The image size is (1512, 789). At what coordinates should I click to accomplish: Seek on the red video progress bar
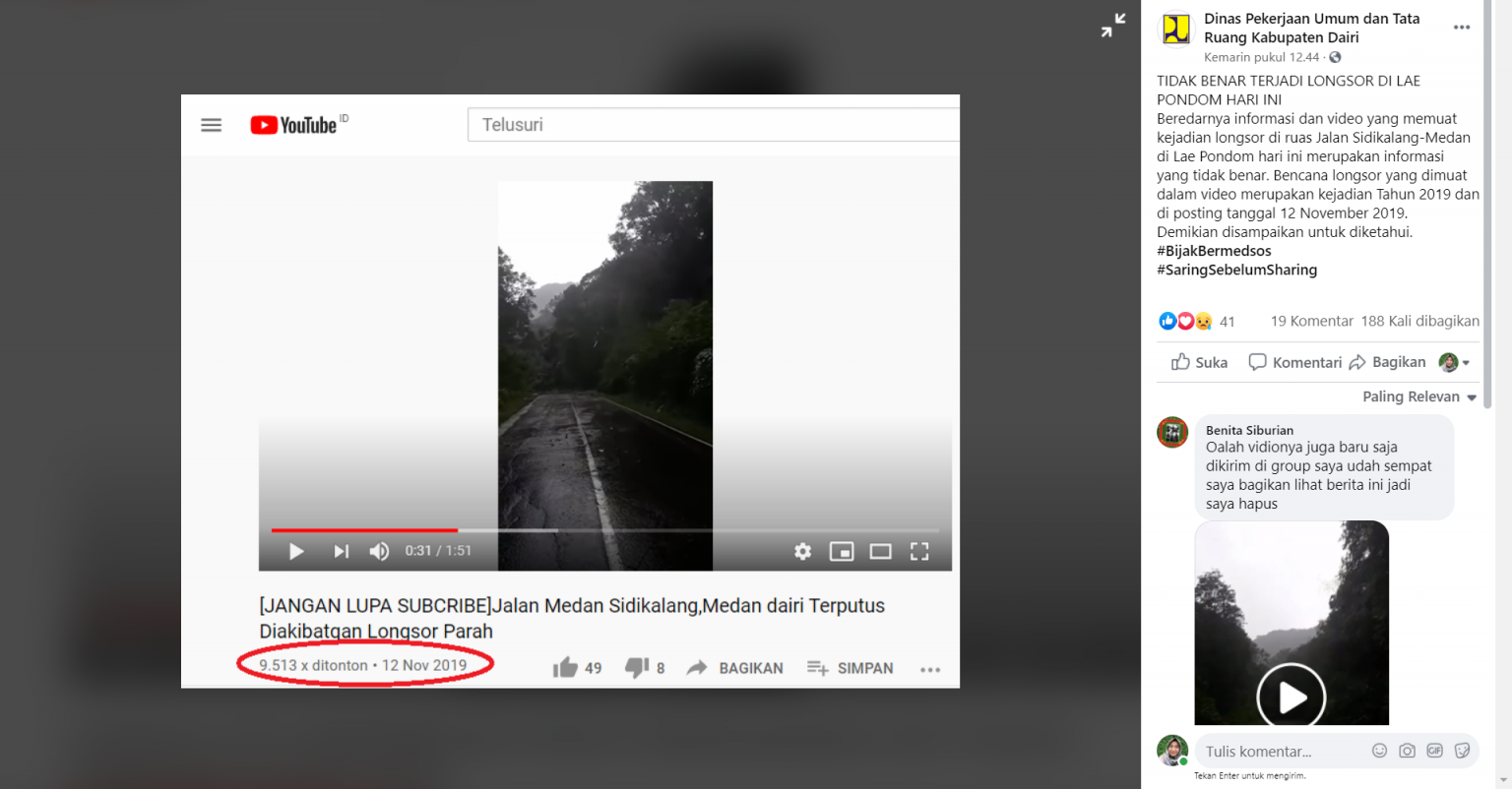(364, 530)
